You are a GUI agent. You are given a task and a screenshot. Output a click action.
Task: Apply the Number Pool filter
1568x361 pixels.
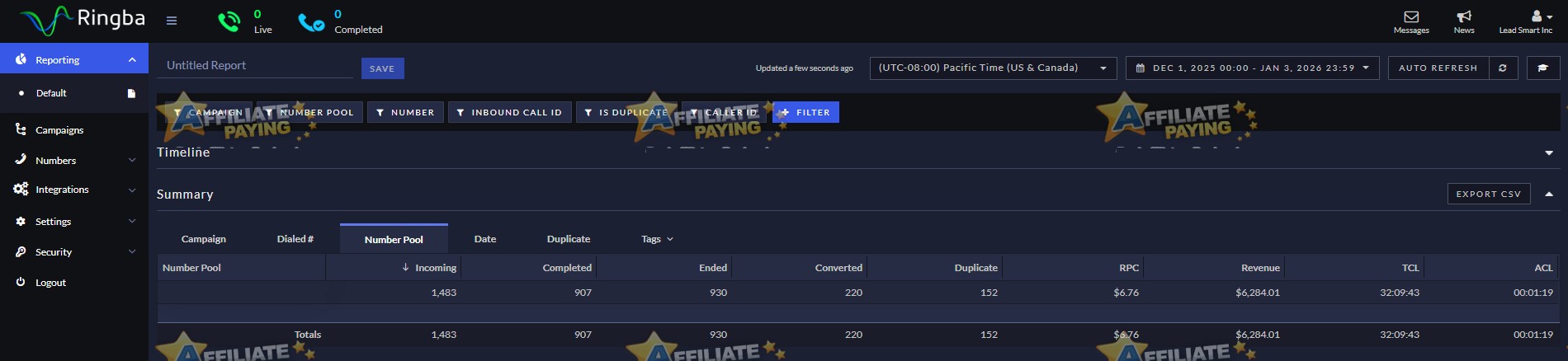309,112
